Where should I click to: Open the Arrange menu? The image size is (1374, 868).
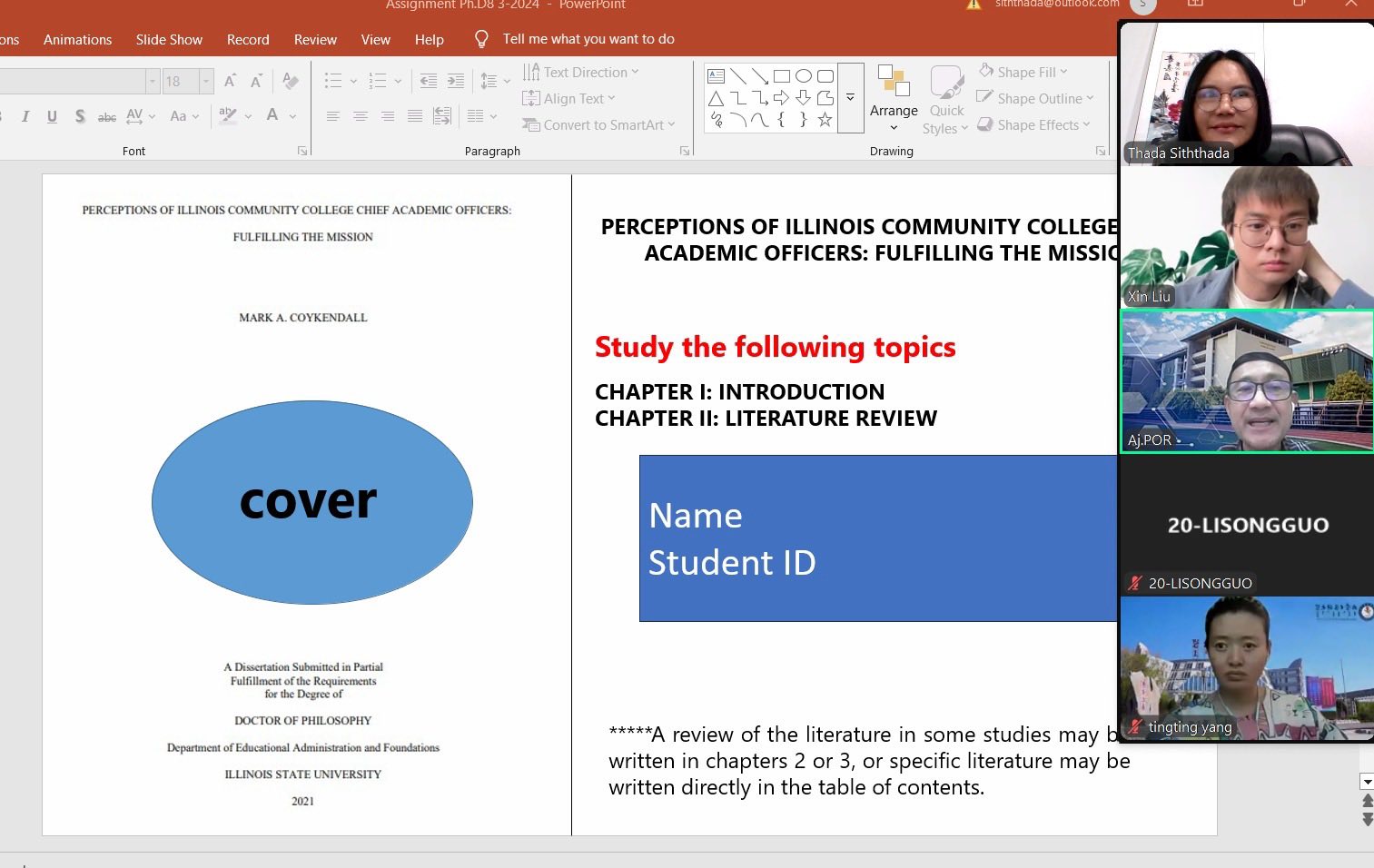click(894, 99)
